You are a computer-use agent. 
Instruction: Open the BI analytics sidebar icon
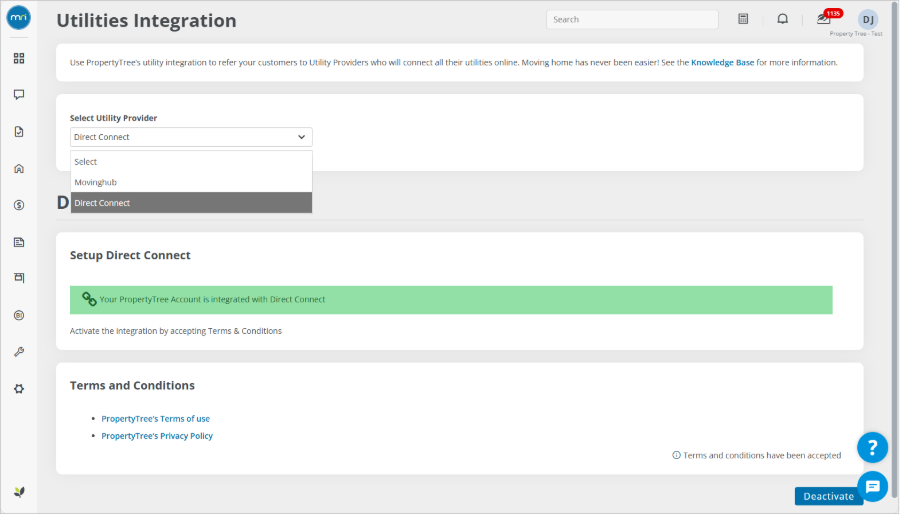click(19, 315)
